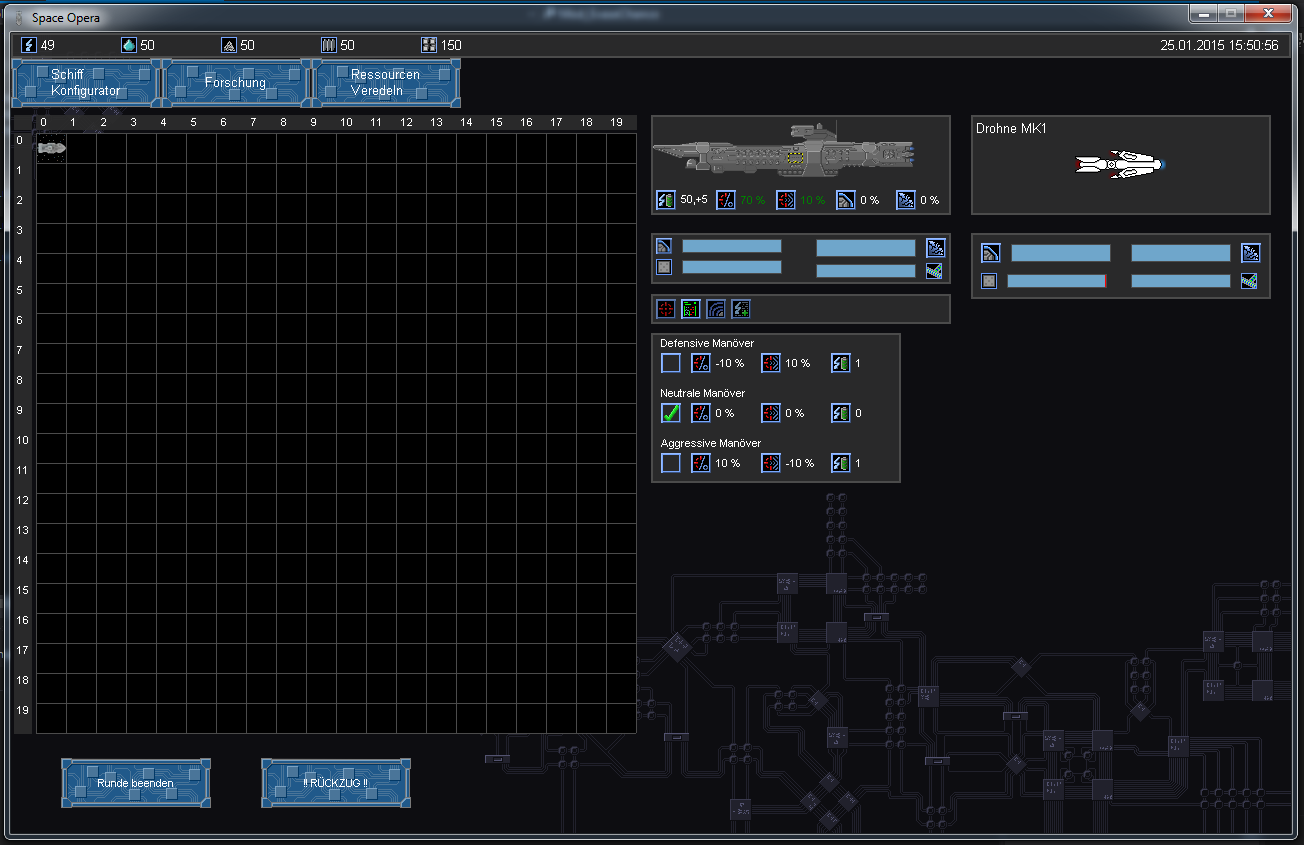The width and height of the screenshot is (1304, 845).
Task: Click the red crosshair targeting icon
Action: tap(666, 309)
